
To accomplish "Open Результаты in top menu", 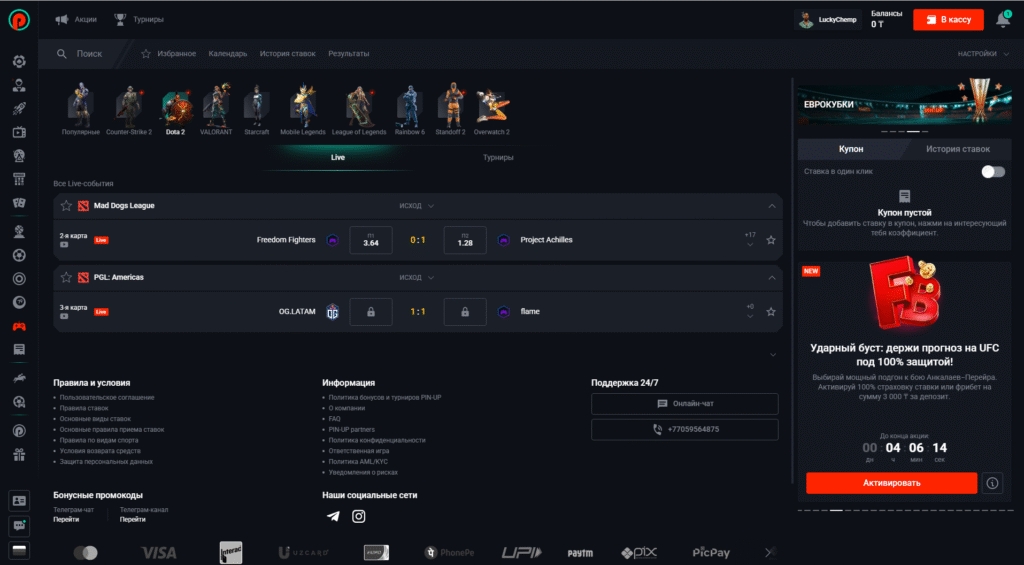I will coord(349,54).
